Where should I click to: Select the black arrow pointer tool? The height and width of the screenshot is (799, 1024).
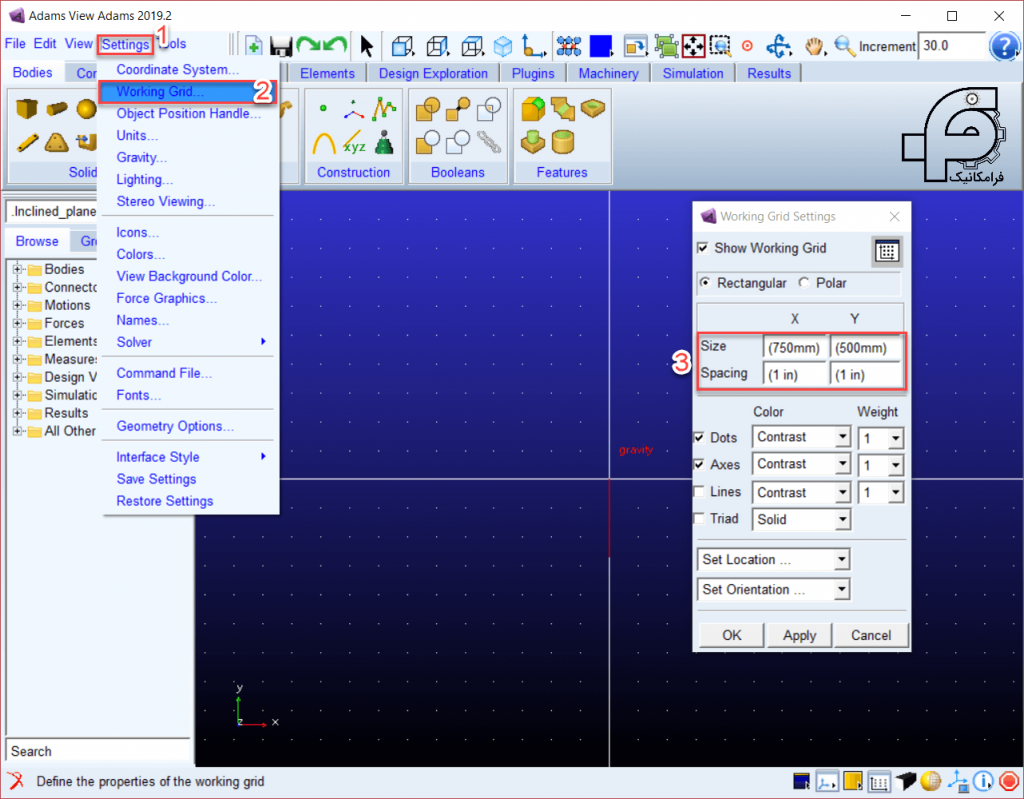(366, 46)
